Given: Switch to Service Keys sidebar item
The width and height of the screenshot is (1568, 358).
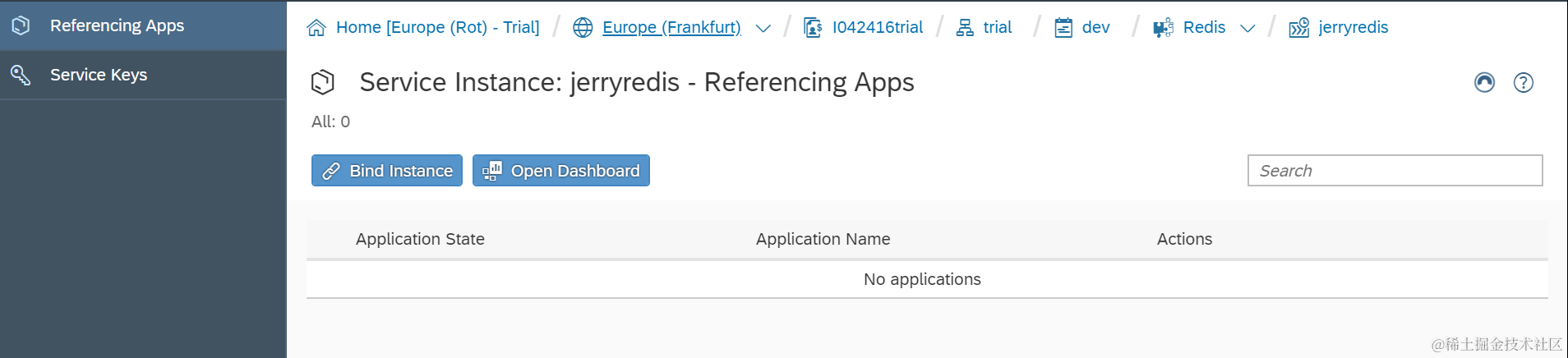Looking at the screenshot, I should [x=99, y=75].
